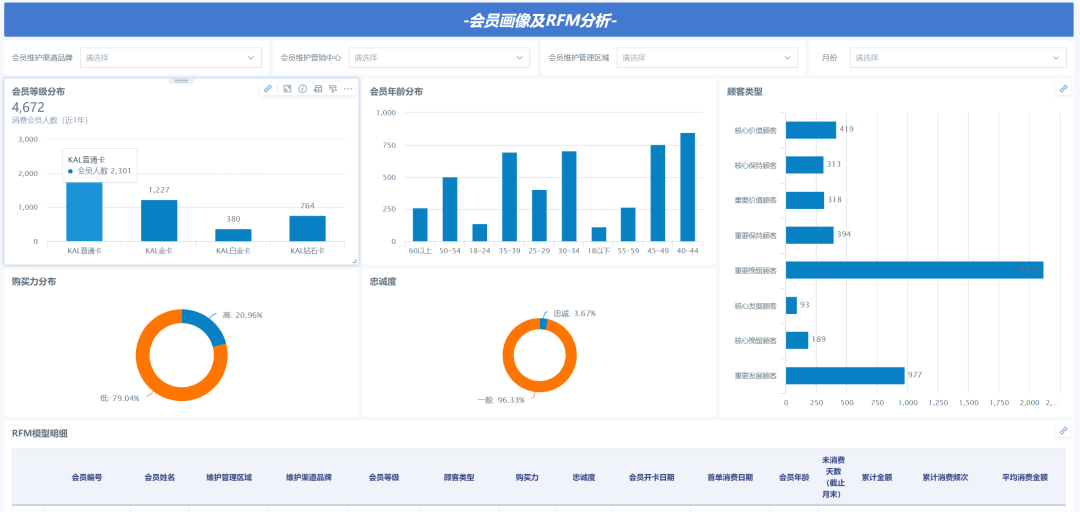The image size is (1080, 512).
Task: Click the 购买力 column header
Action: tap(527, 477)
